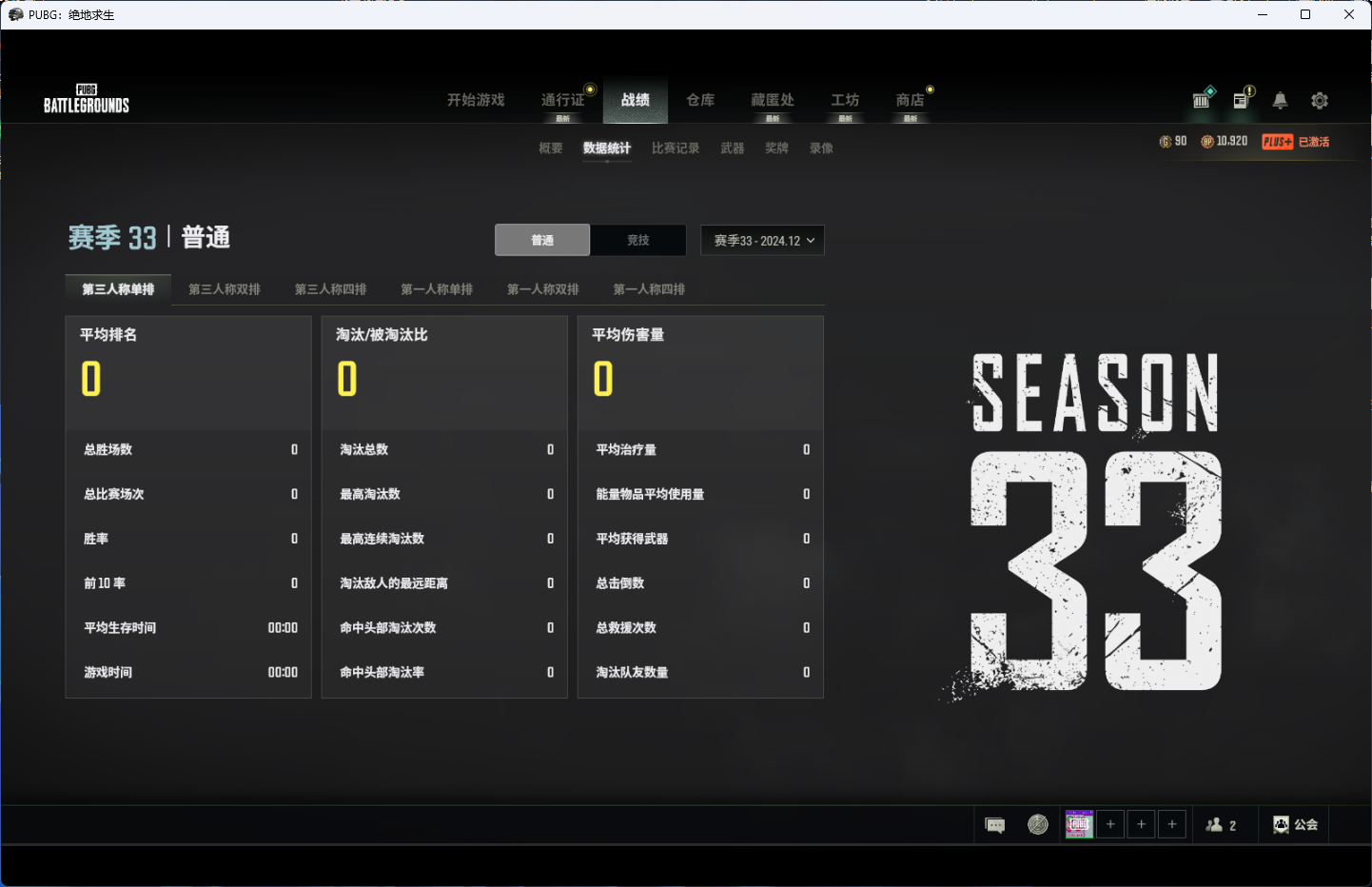The height and width of the screenshot is (887, 1372).
Task: Switch to the 比赛记录 match history sub-tab
Action: pos(676,148)
